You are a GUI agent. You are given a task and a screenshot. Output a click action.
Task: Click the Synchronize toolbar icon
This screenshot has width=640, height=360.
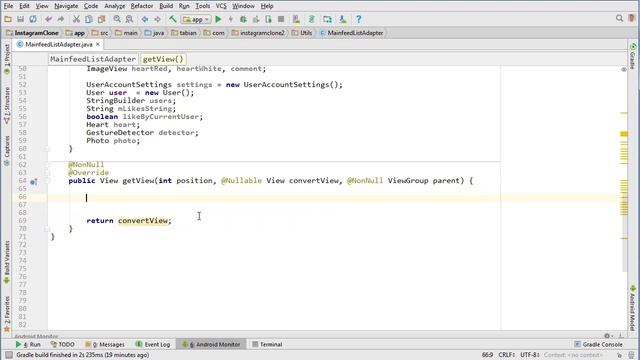click(33, 19)
